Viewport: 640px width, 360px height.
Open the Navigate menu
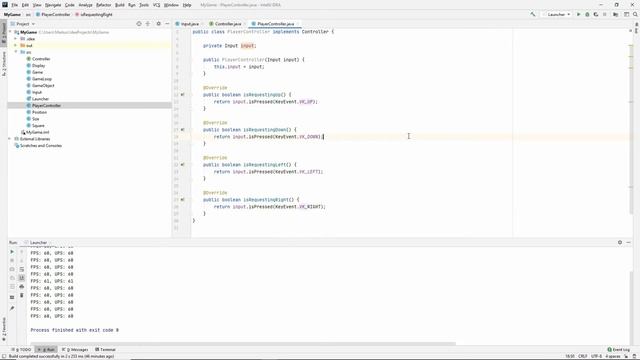[x=53, y=5]
